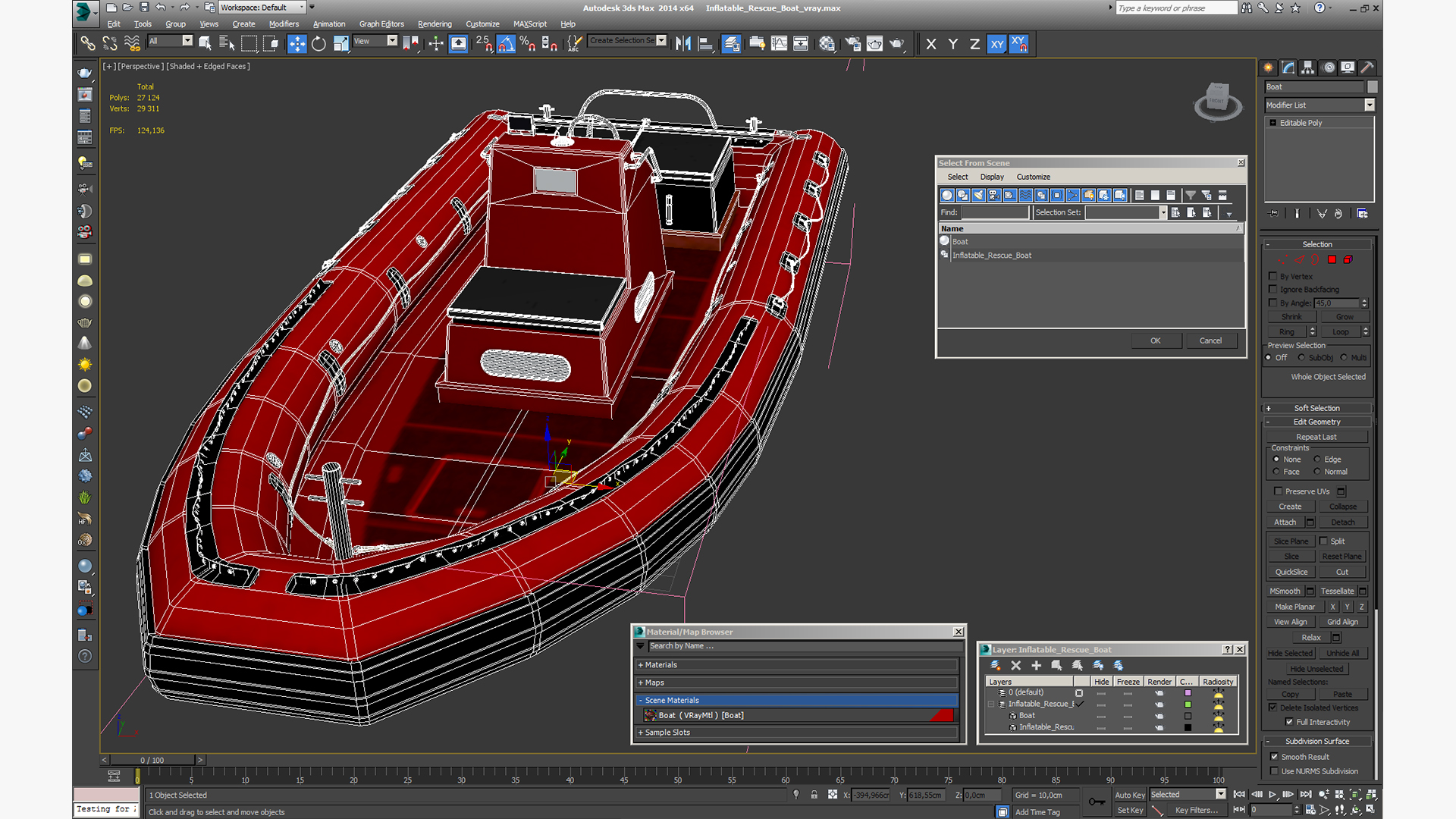
Task: Click the Bind to Space Warp icon
Action: (132, 44)
